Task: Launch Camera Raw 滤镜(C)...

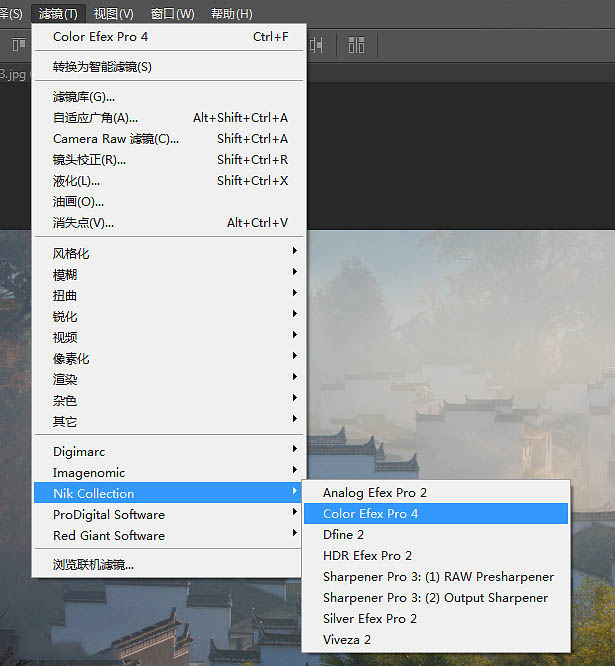Action: 116,139
